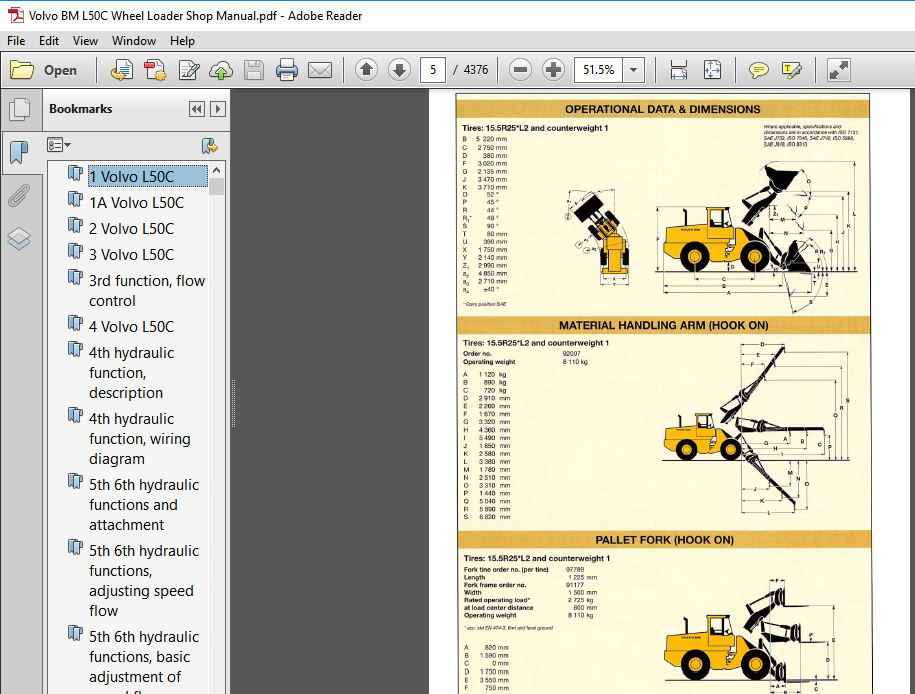Open the View menu

[x=85, y=41]
